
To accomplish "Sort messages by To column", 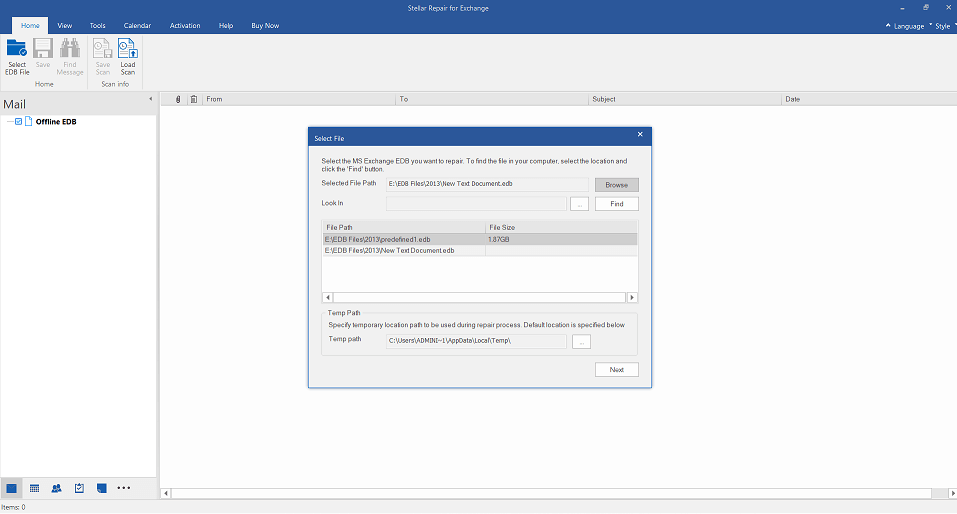I will tap(492, 99).
